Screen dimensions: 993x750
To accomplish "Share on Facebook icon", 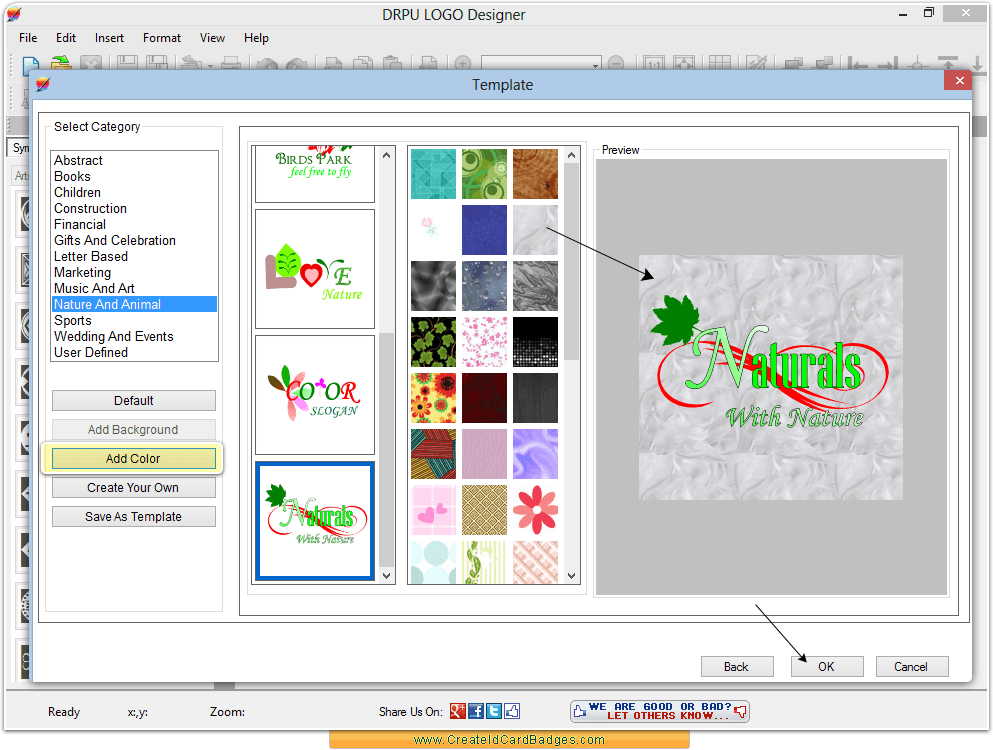I will [476, 711].
